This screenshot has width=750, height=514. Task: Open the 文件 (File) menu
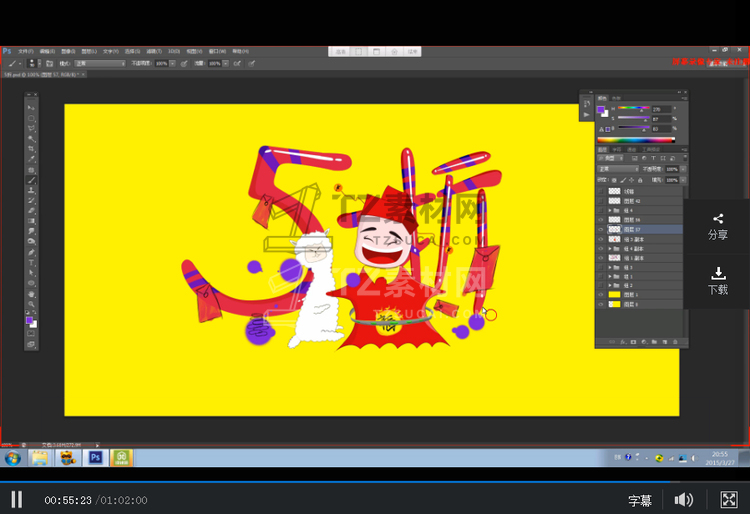[x=24, y=51]
